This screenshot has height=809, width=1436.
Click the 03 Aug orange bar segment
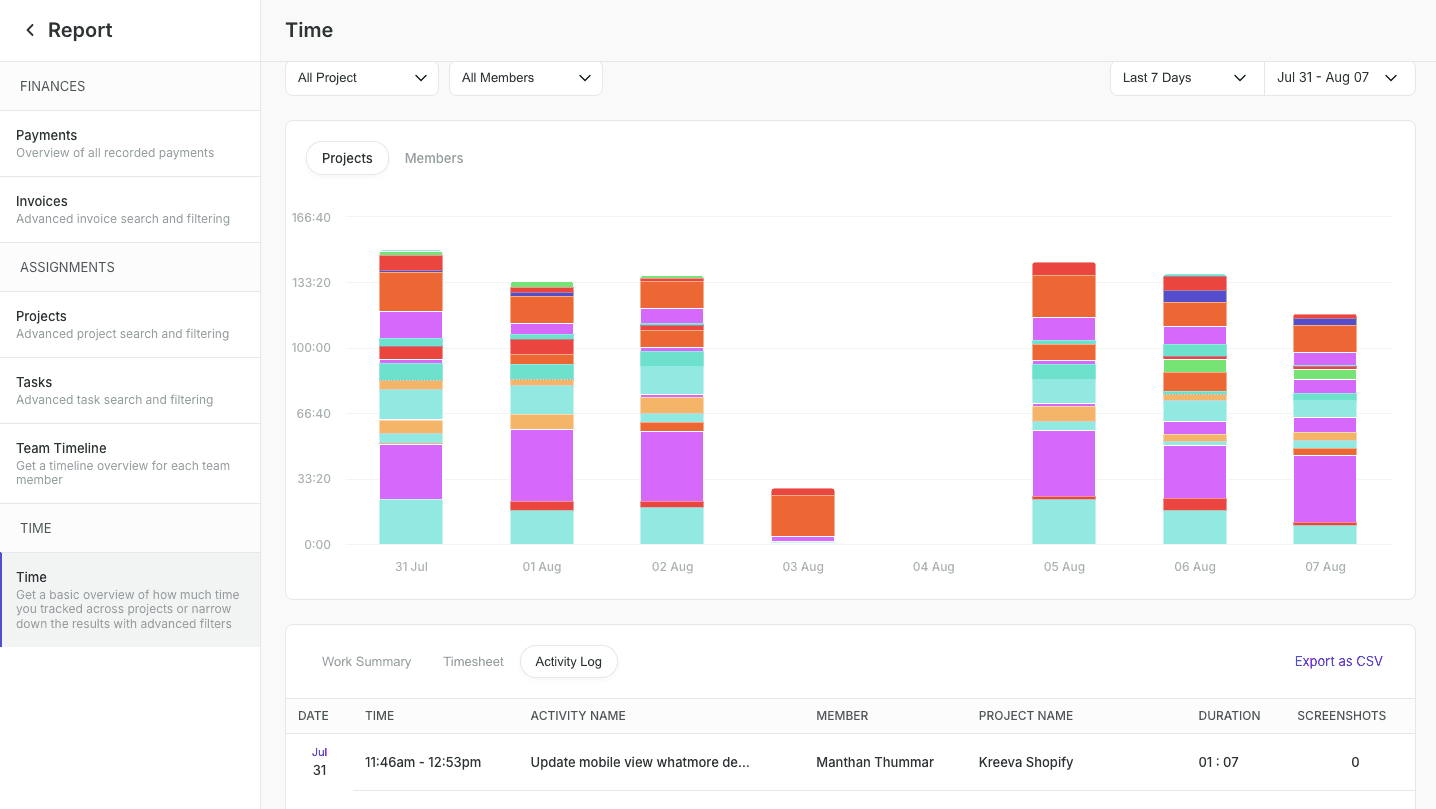[803, 516]
